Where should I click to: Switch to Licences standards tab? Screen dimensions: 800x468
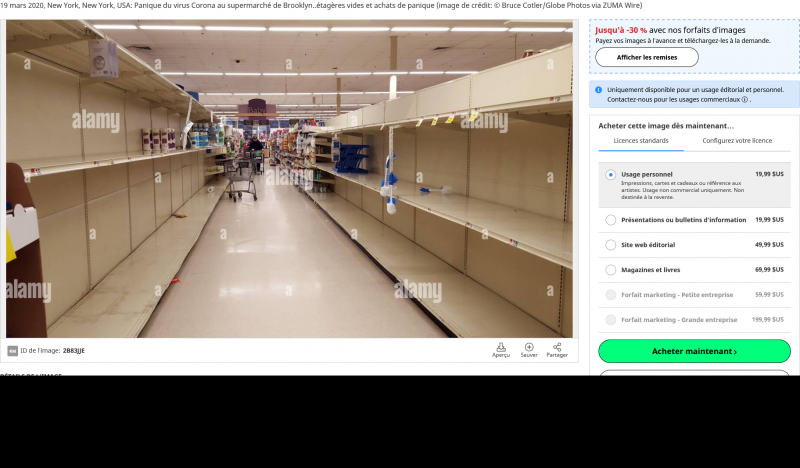point(640,141)
